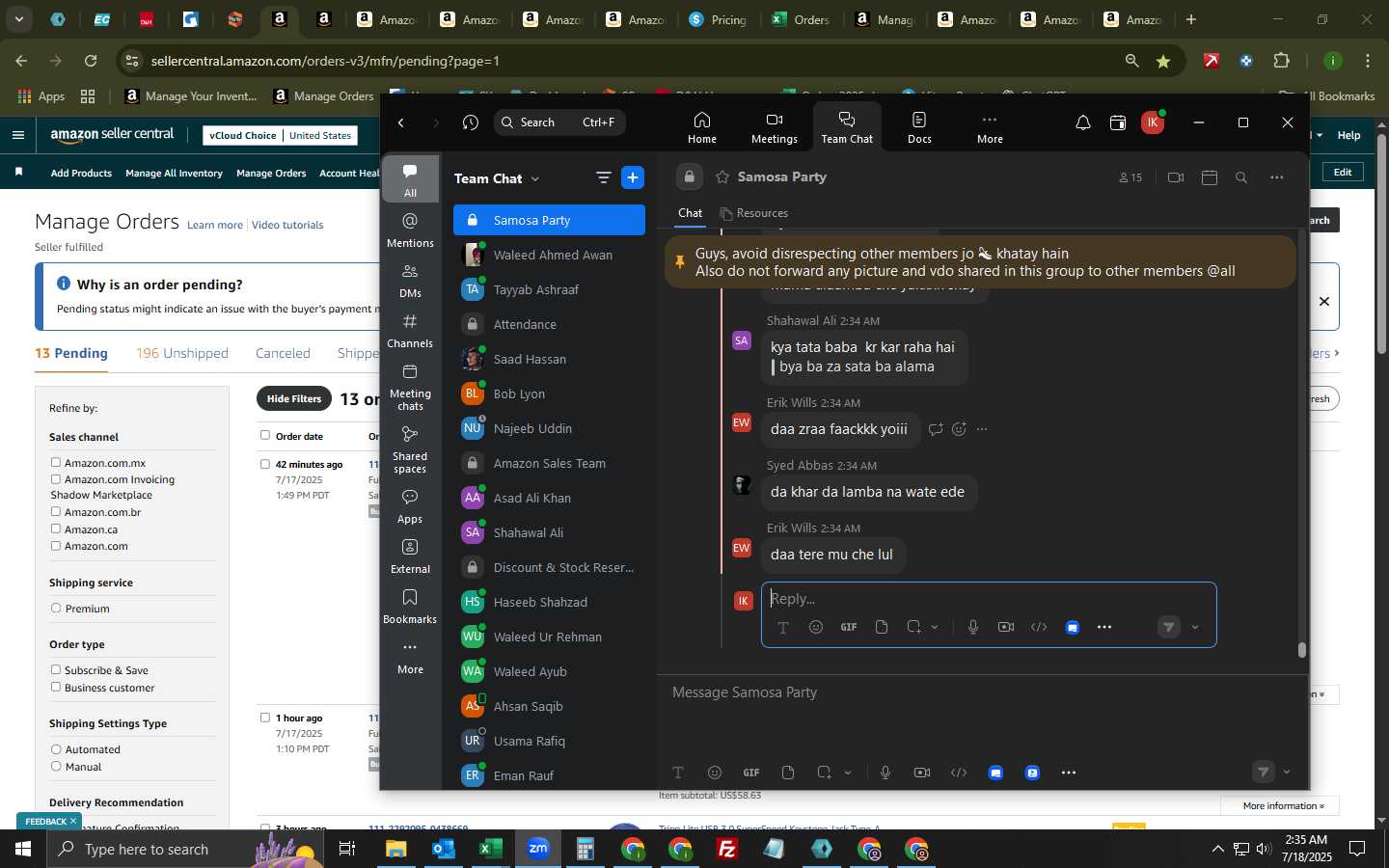
Task: Expand screenshot options in main message box
Action: click(x=848, y=773)
